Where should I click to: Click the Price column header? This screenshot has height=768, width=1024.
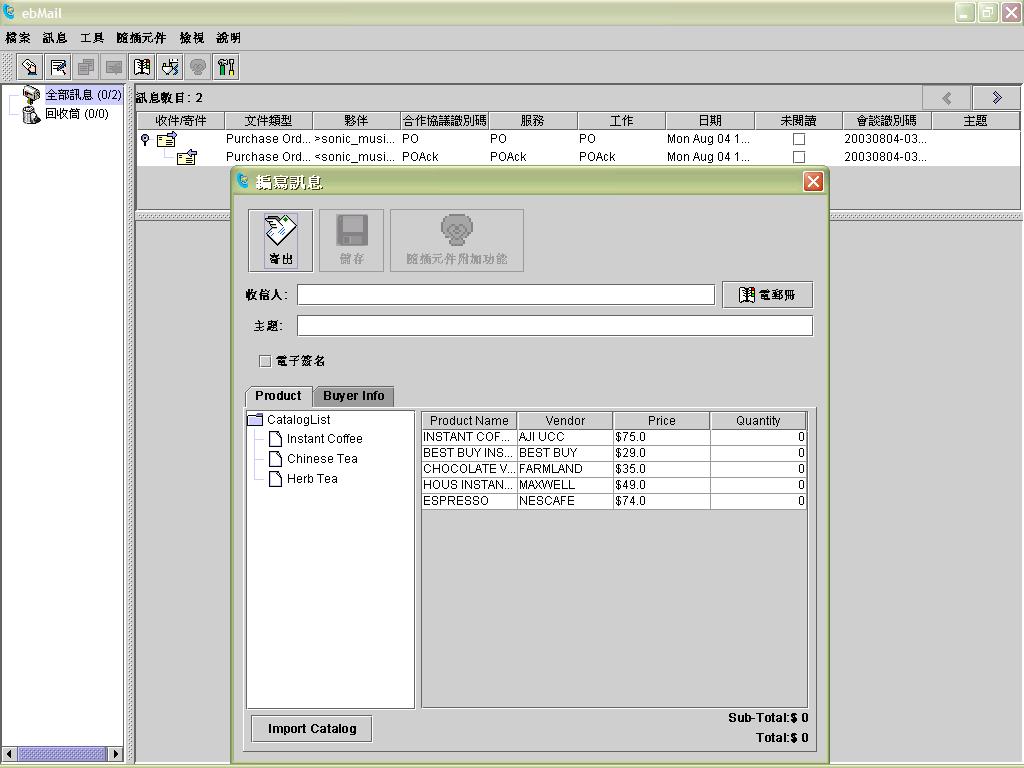coord(662,421)
